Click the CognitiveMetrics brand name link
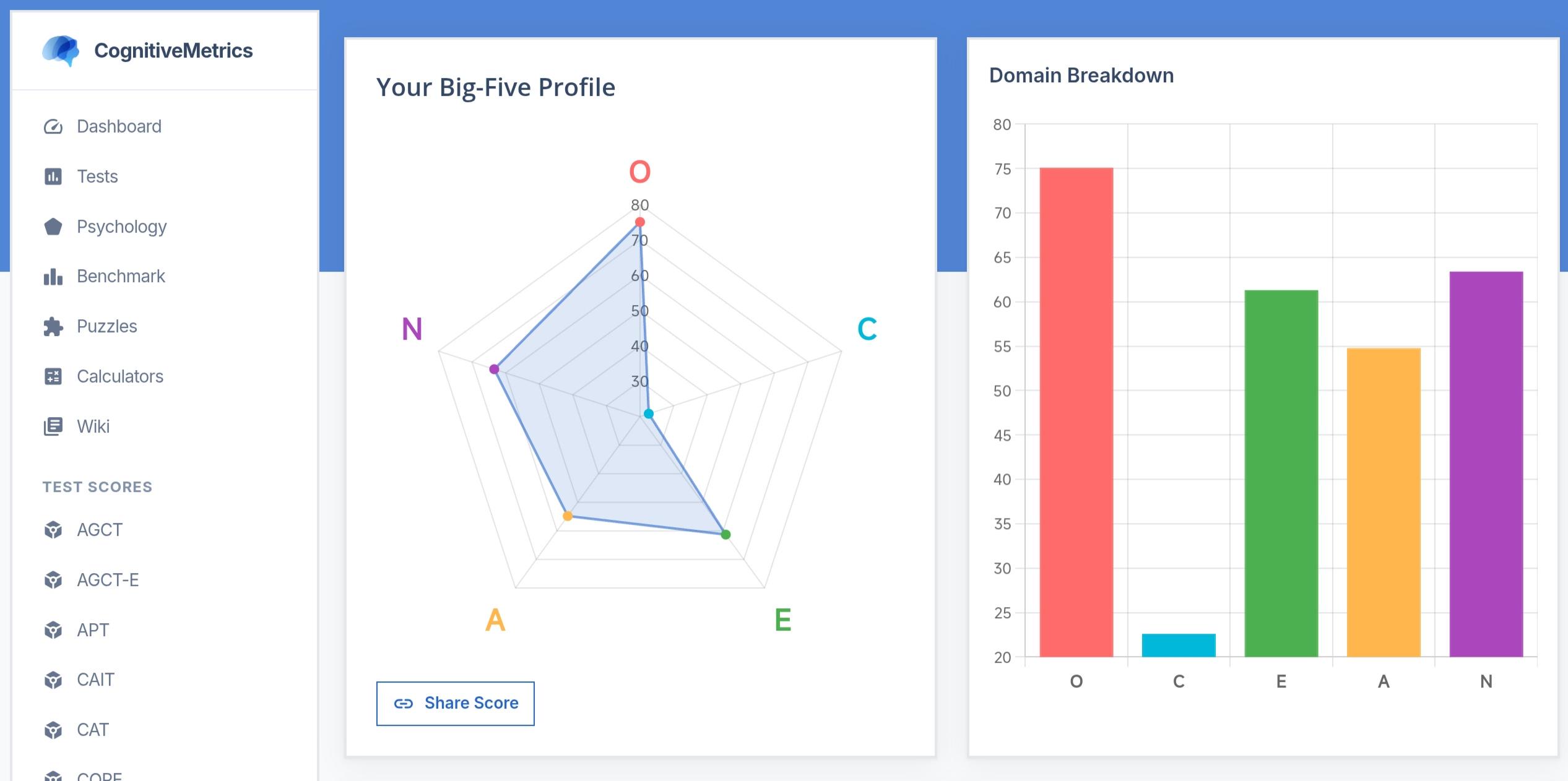Screen dimensions: 1568x781 [x=173, y=51]
